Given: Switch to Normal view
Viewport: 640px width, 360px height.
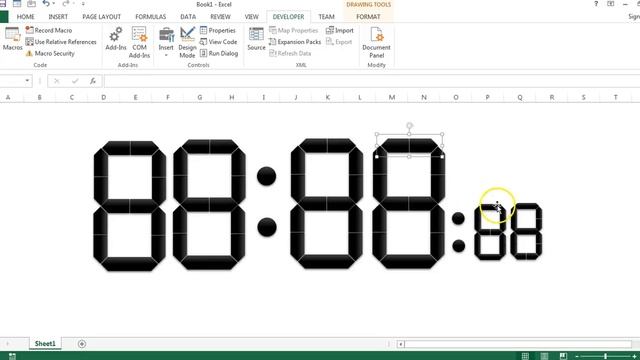Looking at the screenshot, I should tap(525, 356).
